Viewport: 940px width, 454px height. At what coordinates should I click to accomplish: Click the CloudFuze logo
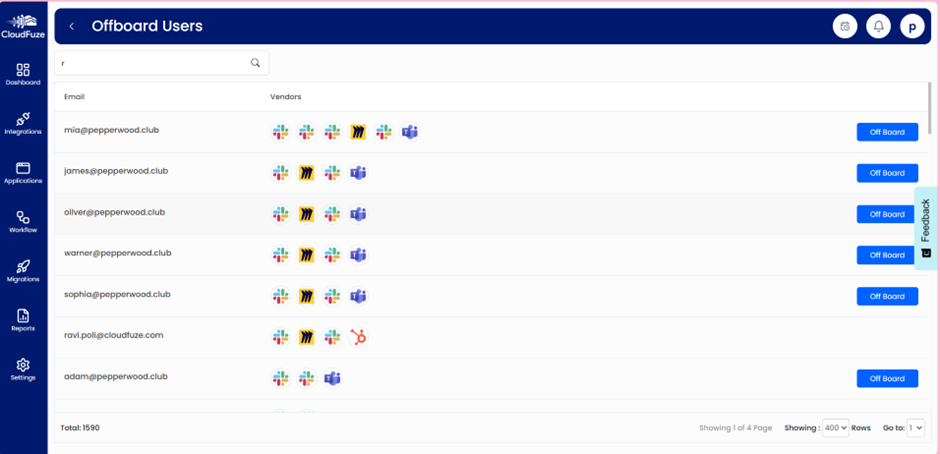[x=23, y=26]
